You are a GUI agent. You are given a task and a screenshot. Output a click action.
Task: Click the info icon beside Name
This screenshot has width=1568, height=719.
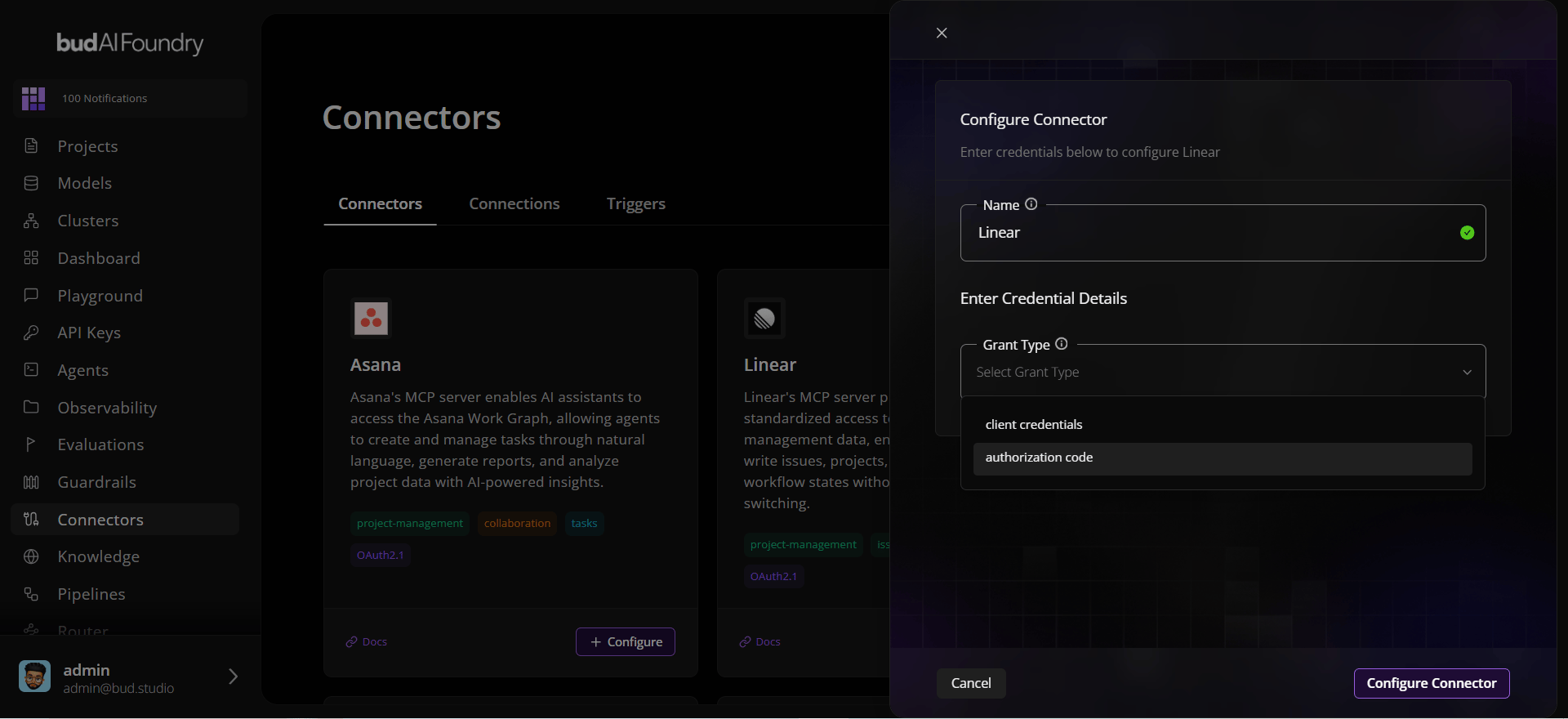pos(1031,204)
